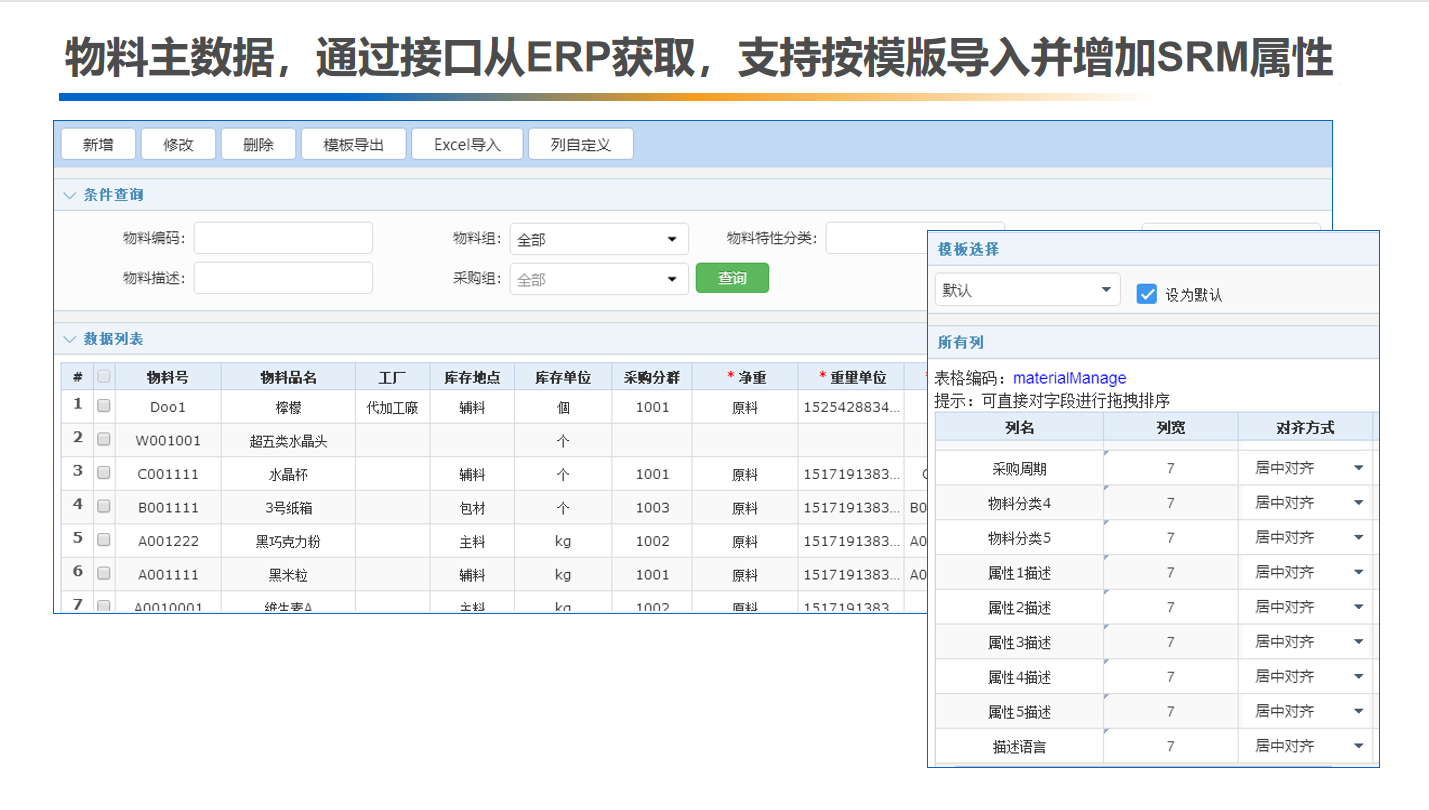This screenshot has height=810, width=1429.
Task: Click the 修改 toolbar button
Action: click(178, 144)
